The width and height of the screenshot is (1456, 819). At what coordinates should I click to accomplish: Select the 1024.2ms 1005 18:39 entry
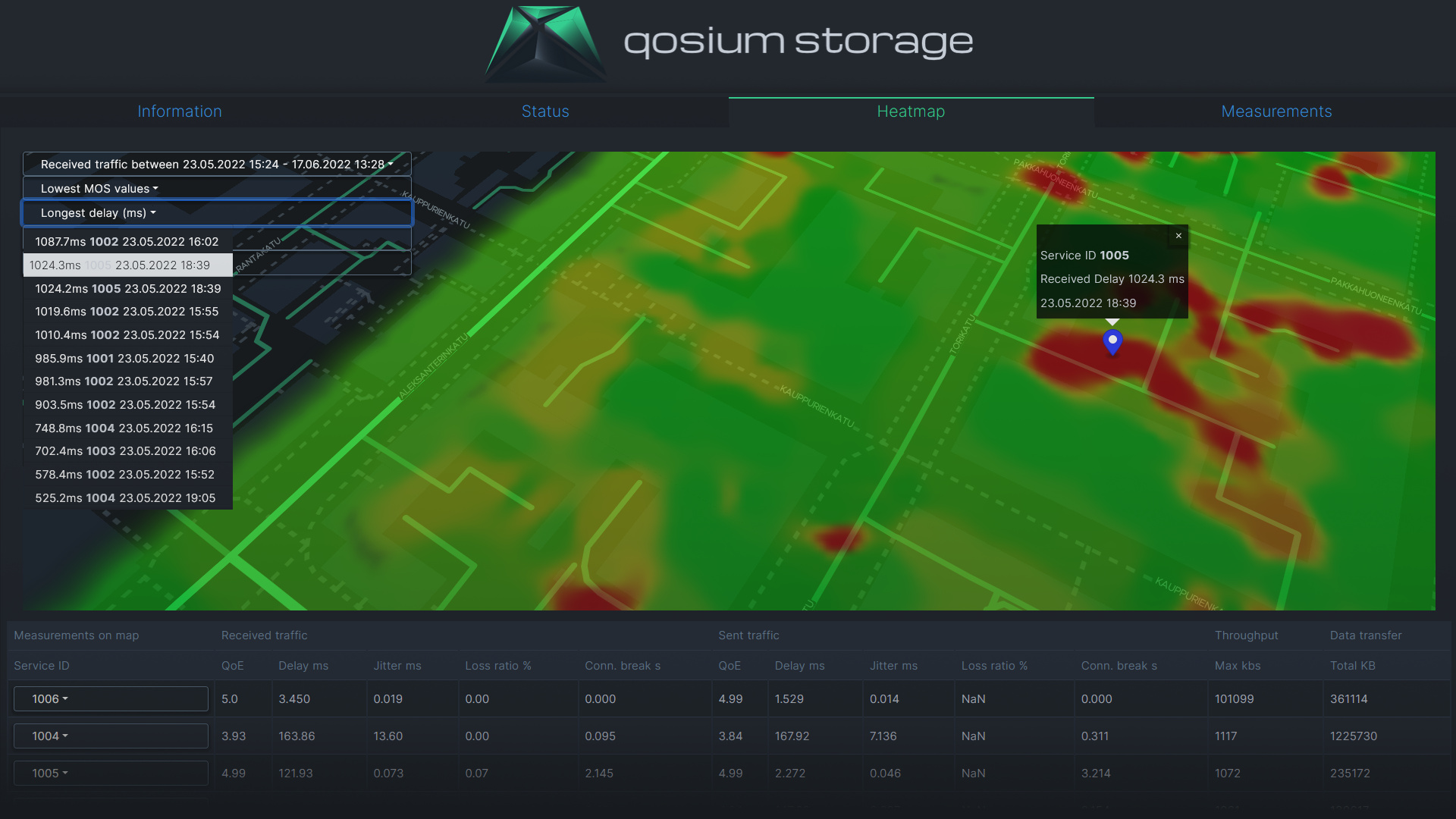pyautogui.click(x=127, y=289)
